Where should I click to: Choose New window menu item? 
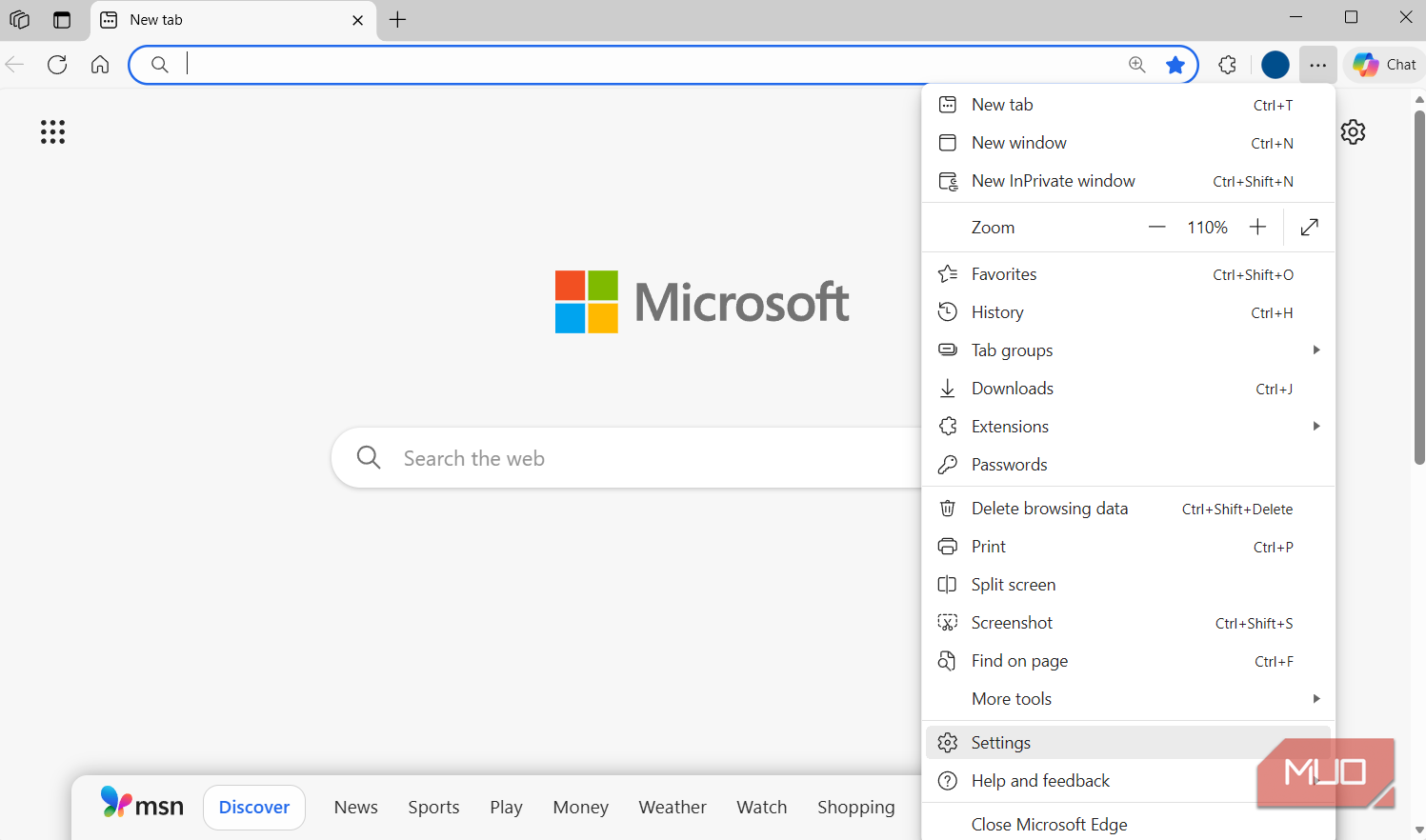pyautogui.click(x=1129, y=143)
